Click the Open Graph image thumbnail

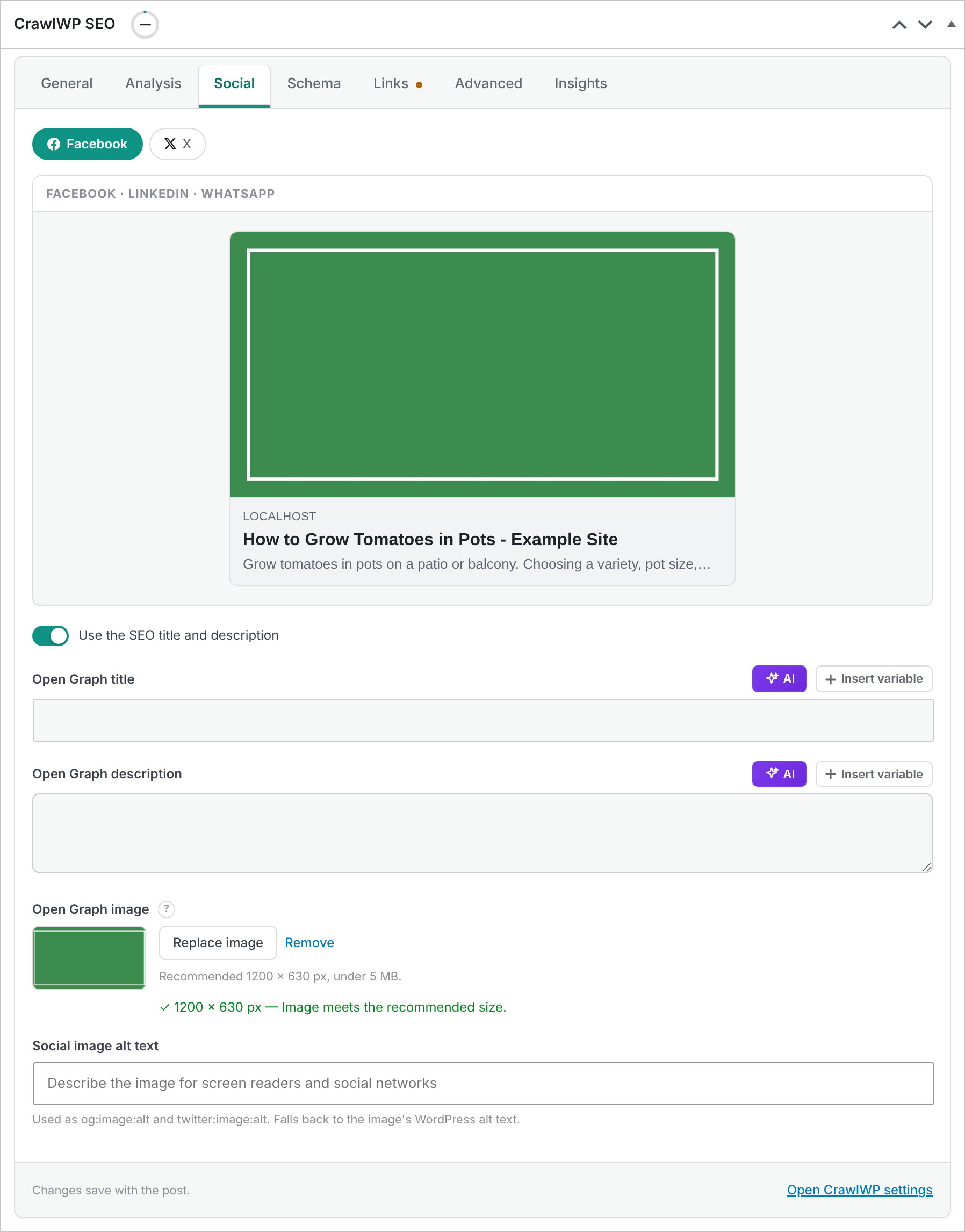coord(89,958)
